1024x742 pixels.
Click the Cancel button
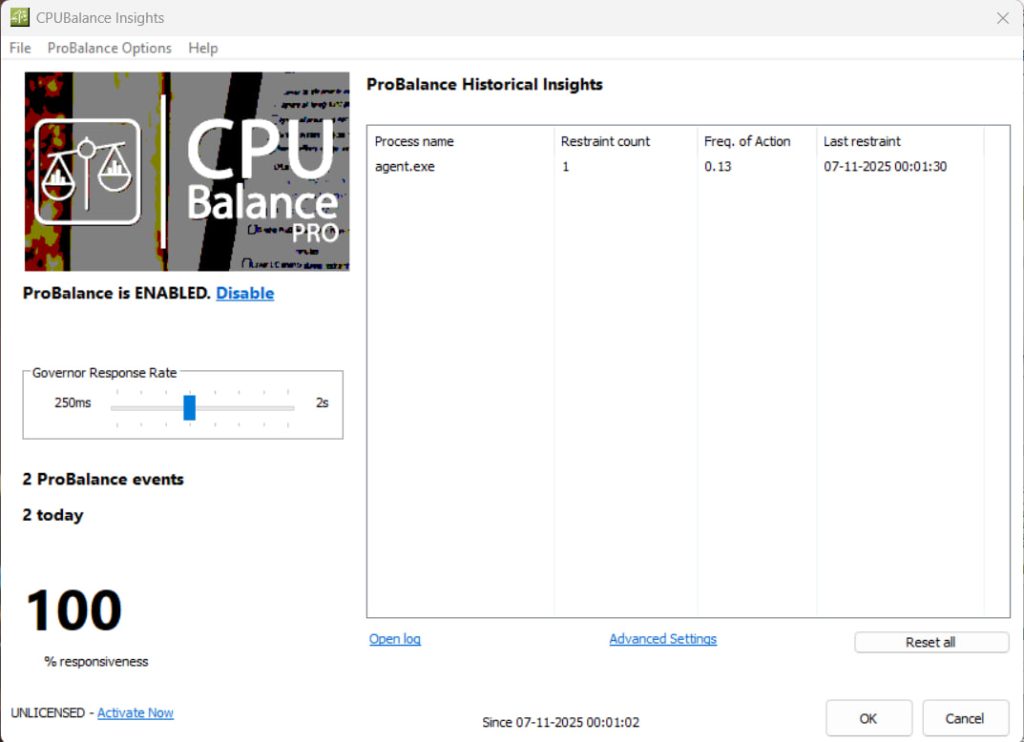click(965, 718)
